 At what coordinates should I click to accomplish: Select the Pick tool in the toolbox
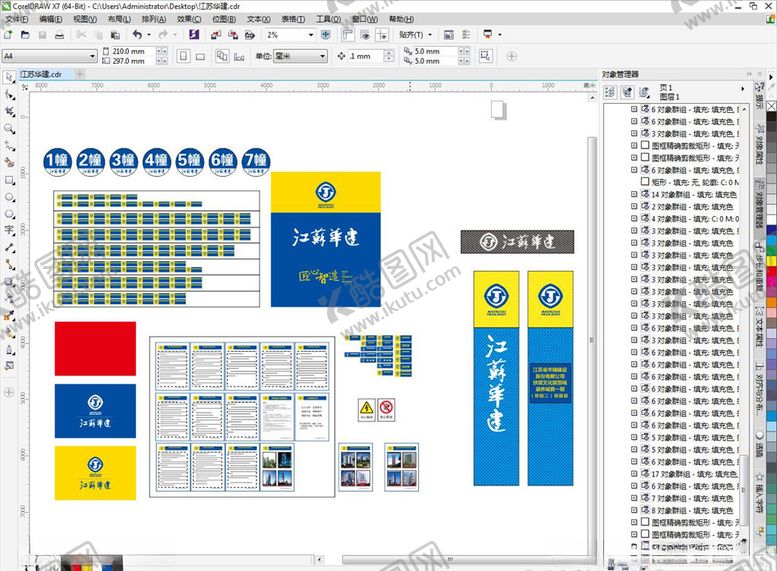[9, 77]
